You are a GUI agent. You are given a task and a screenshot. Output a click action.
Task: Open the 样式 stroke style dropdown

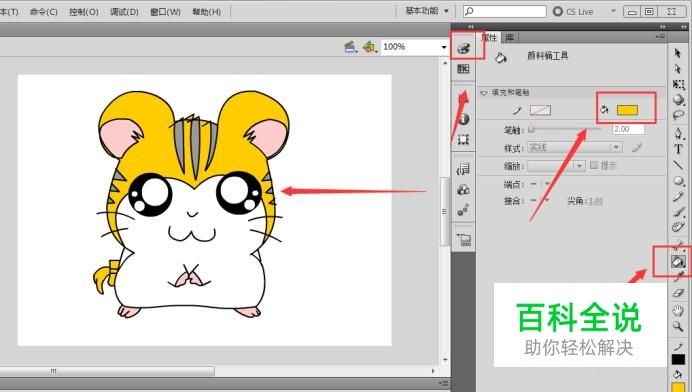point(575,147)
